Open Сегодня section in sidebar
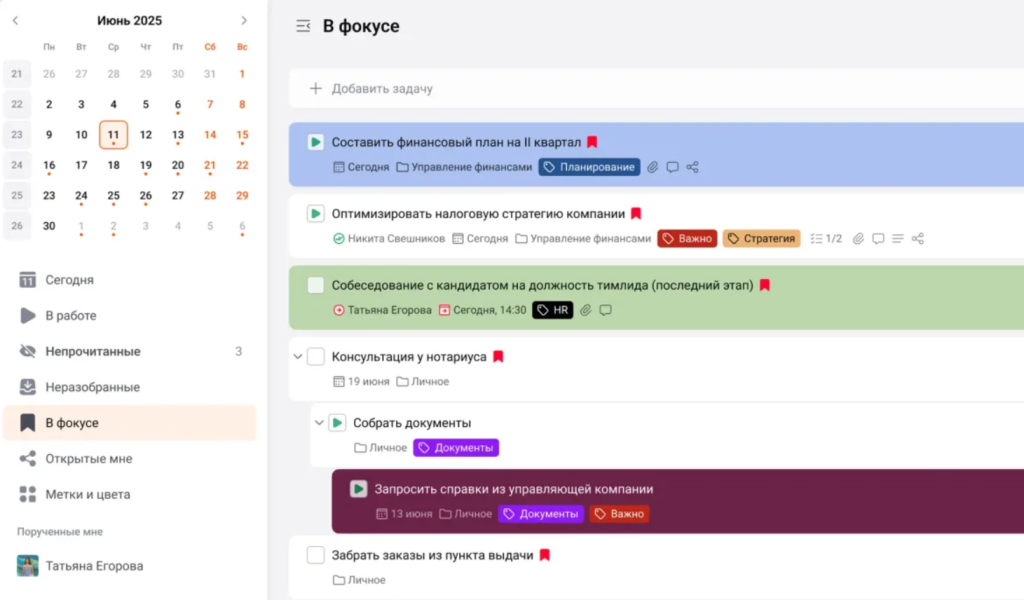The image size is (1024, 600). [x=130, y=279]
